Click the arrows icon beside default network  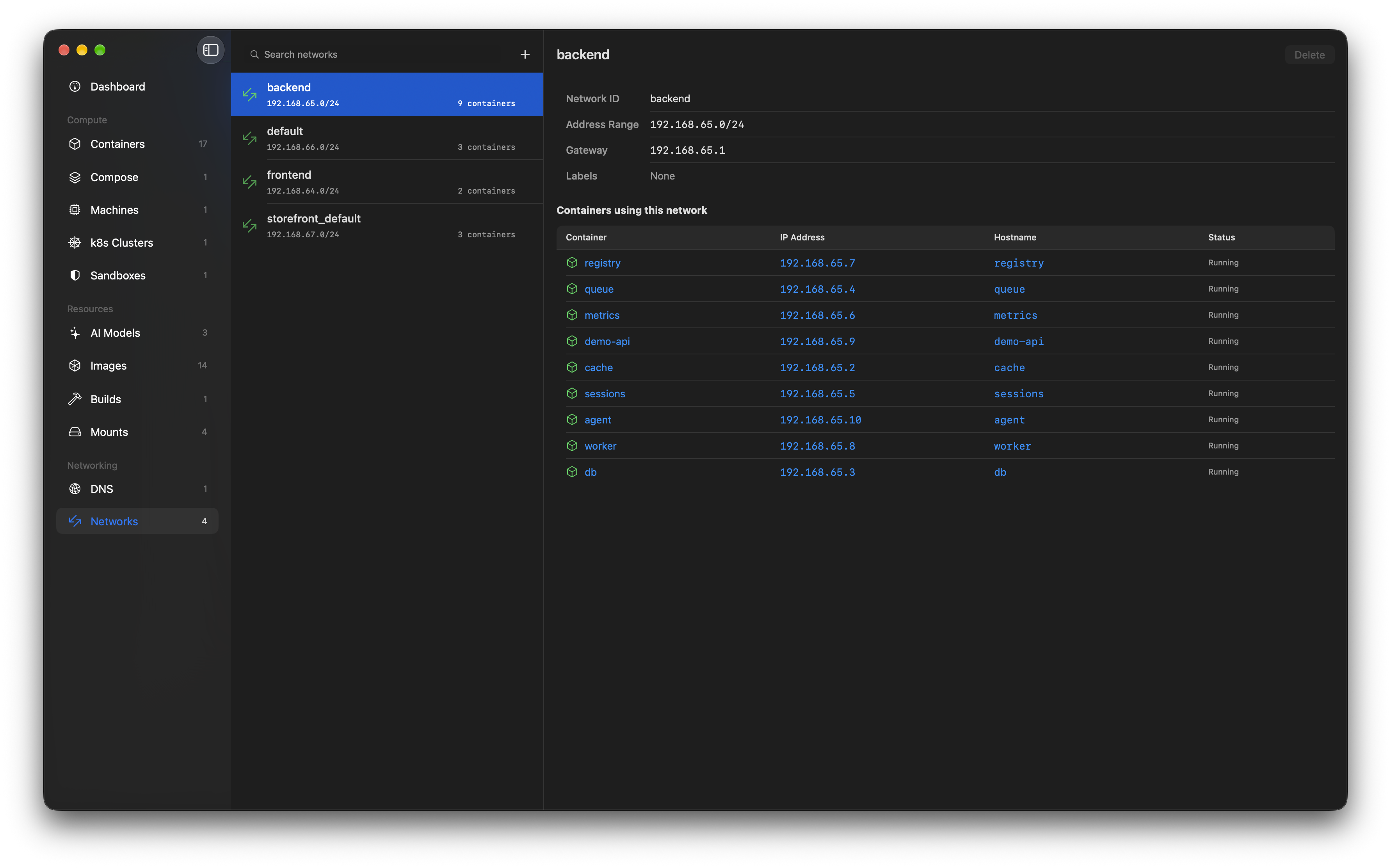click(250, 138)
